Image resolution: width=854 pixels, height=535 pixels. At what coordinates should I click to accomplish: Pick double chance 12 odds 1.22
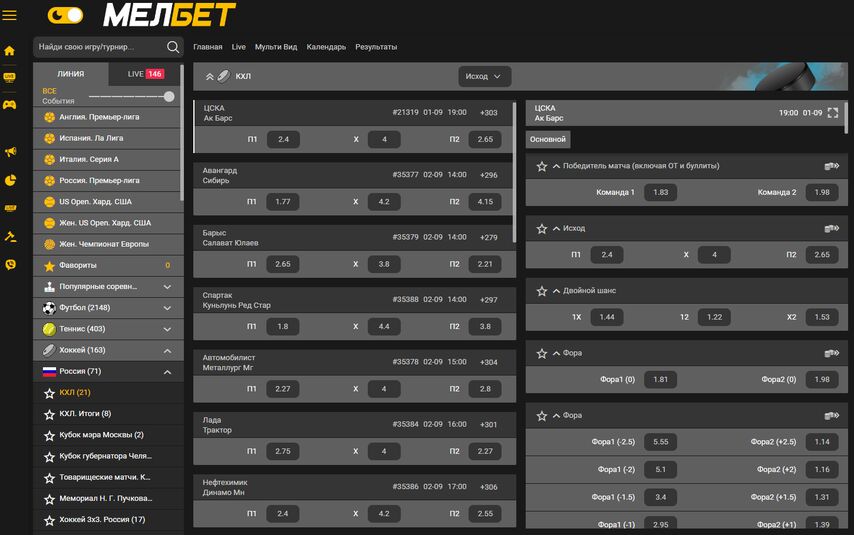714,317
